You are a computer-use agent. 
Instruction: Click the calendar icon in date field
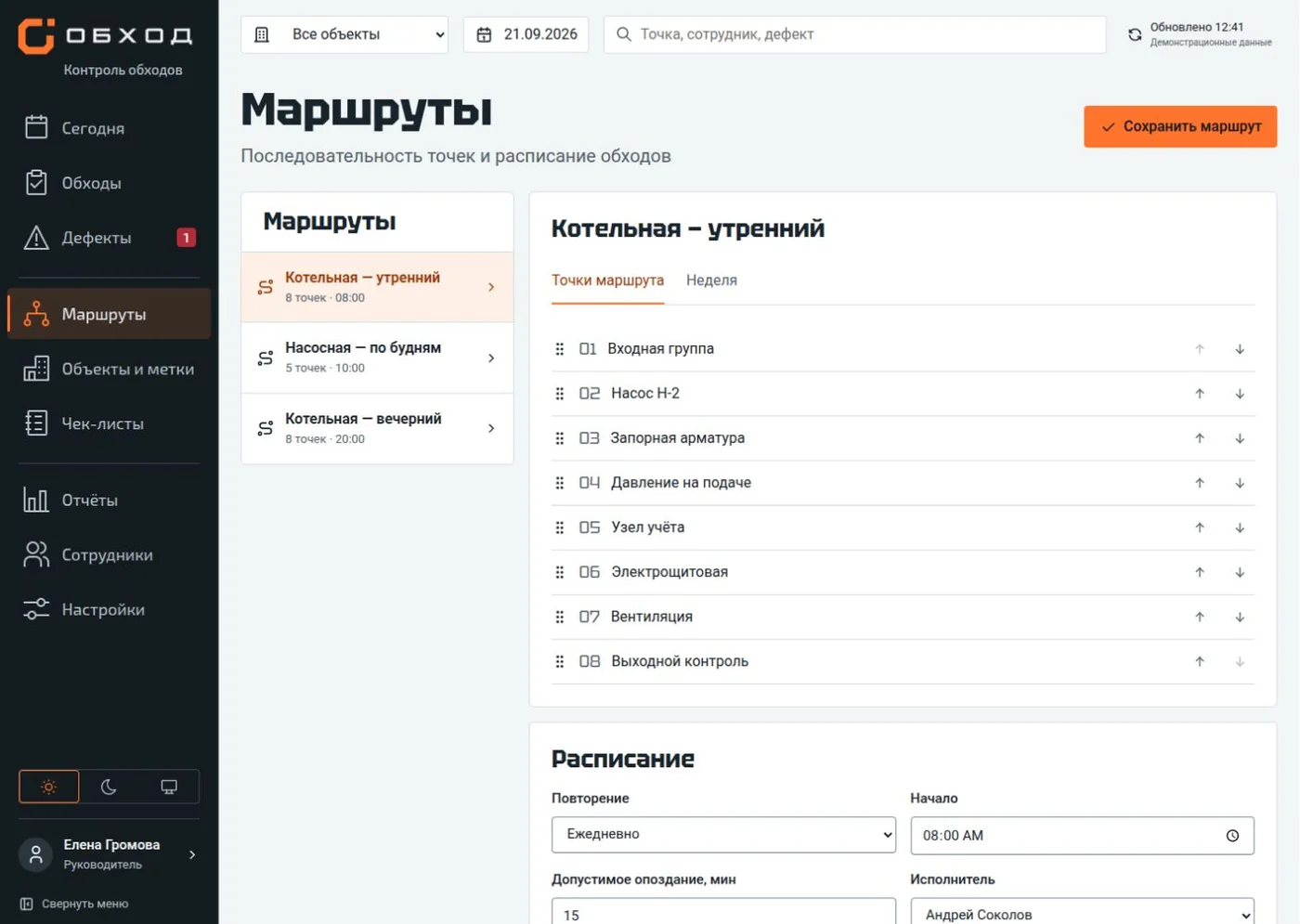tap(484, 34)
